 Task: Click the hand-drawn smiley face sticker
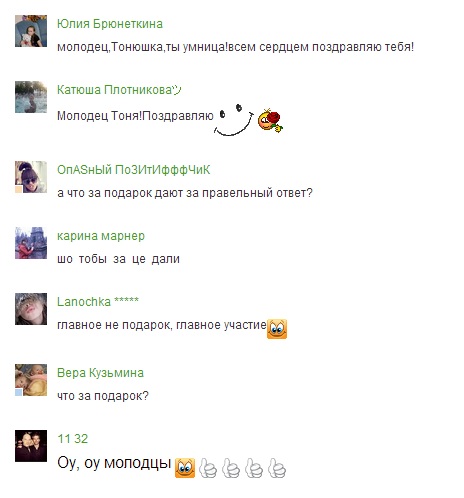(233, 120)
